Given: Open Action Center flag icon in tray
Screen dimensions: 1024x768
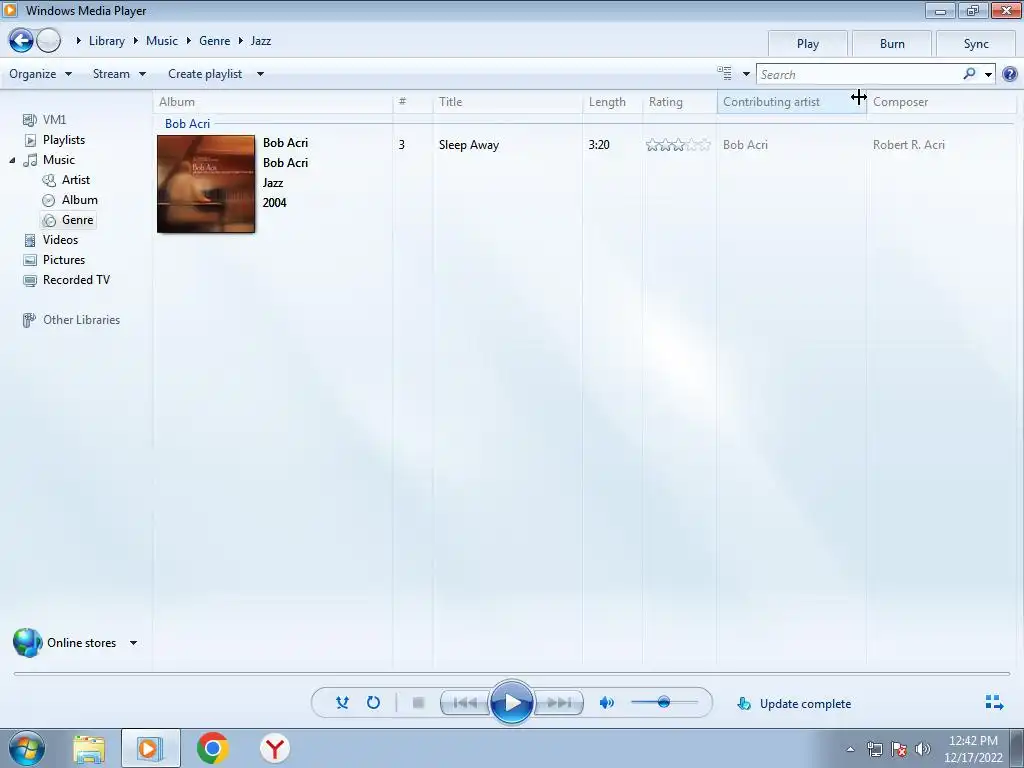Looking at the screenshot, I should tap(899, 749).
